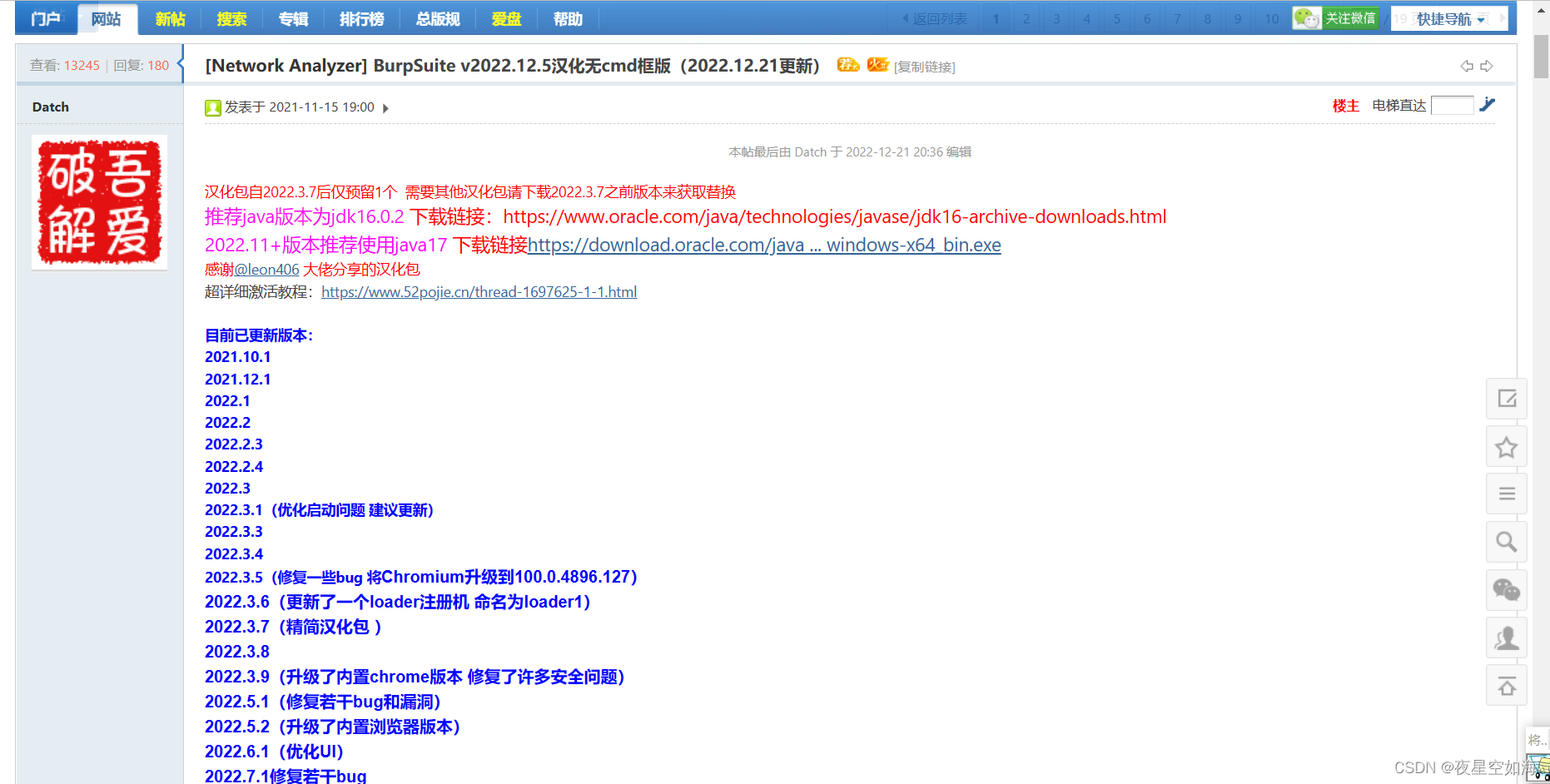Click the 复制链接 copy link text
This screenshot has width=1550, height=784.
coord(925,67)
